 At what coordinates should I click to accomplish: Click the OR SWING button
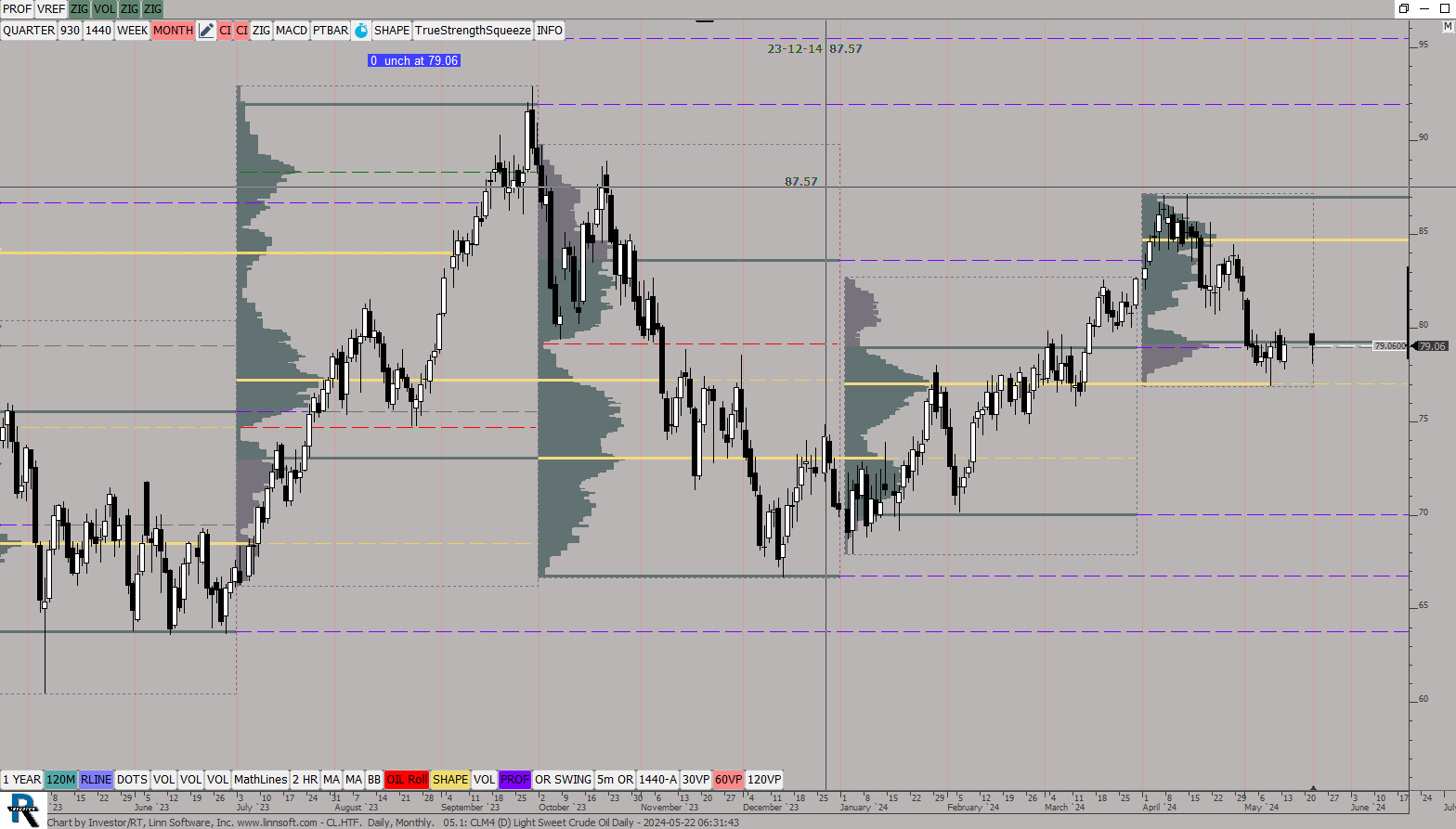pos(563,780)
